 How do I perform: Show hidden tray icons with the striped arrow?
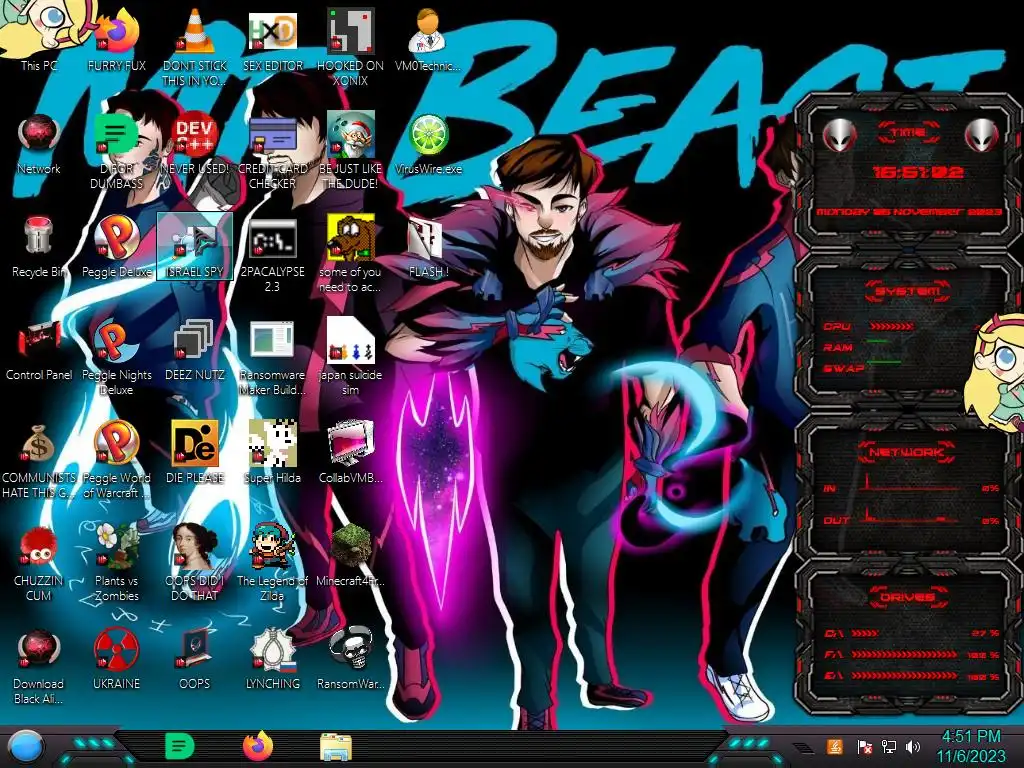(x=803, y=747)
